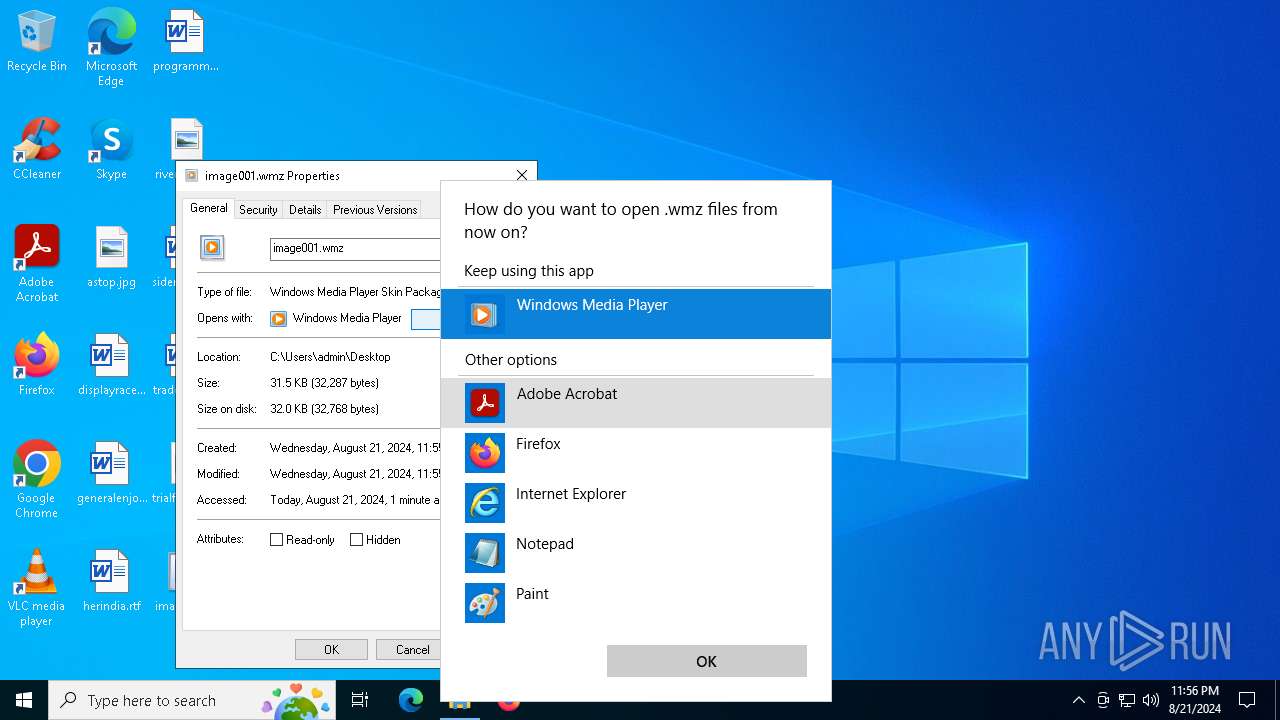Click the taskbar search box
Screen dimensions: 1280x720
[192, 700]
